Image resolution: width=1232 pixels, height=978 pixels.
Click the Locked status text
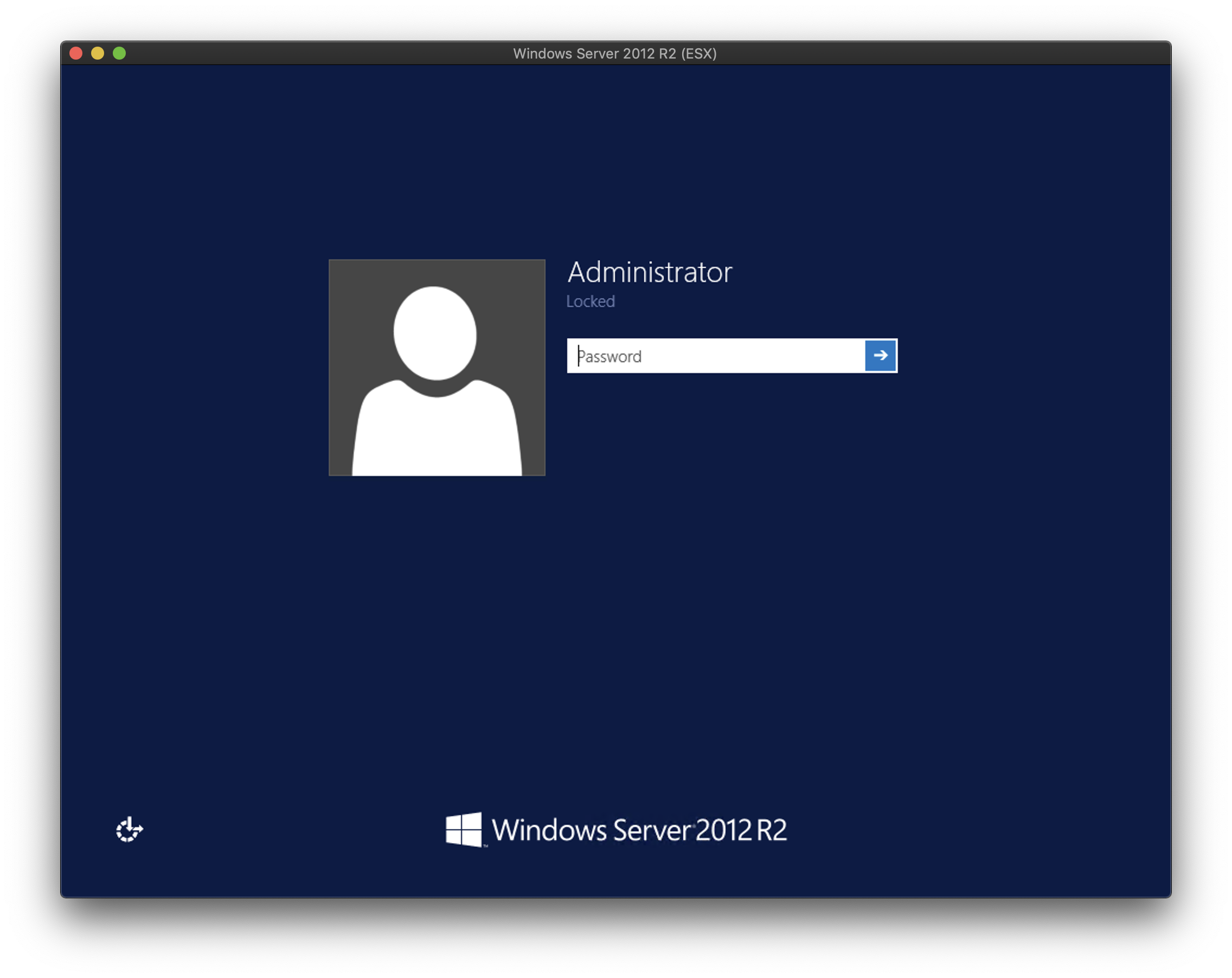point(591,301)
